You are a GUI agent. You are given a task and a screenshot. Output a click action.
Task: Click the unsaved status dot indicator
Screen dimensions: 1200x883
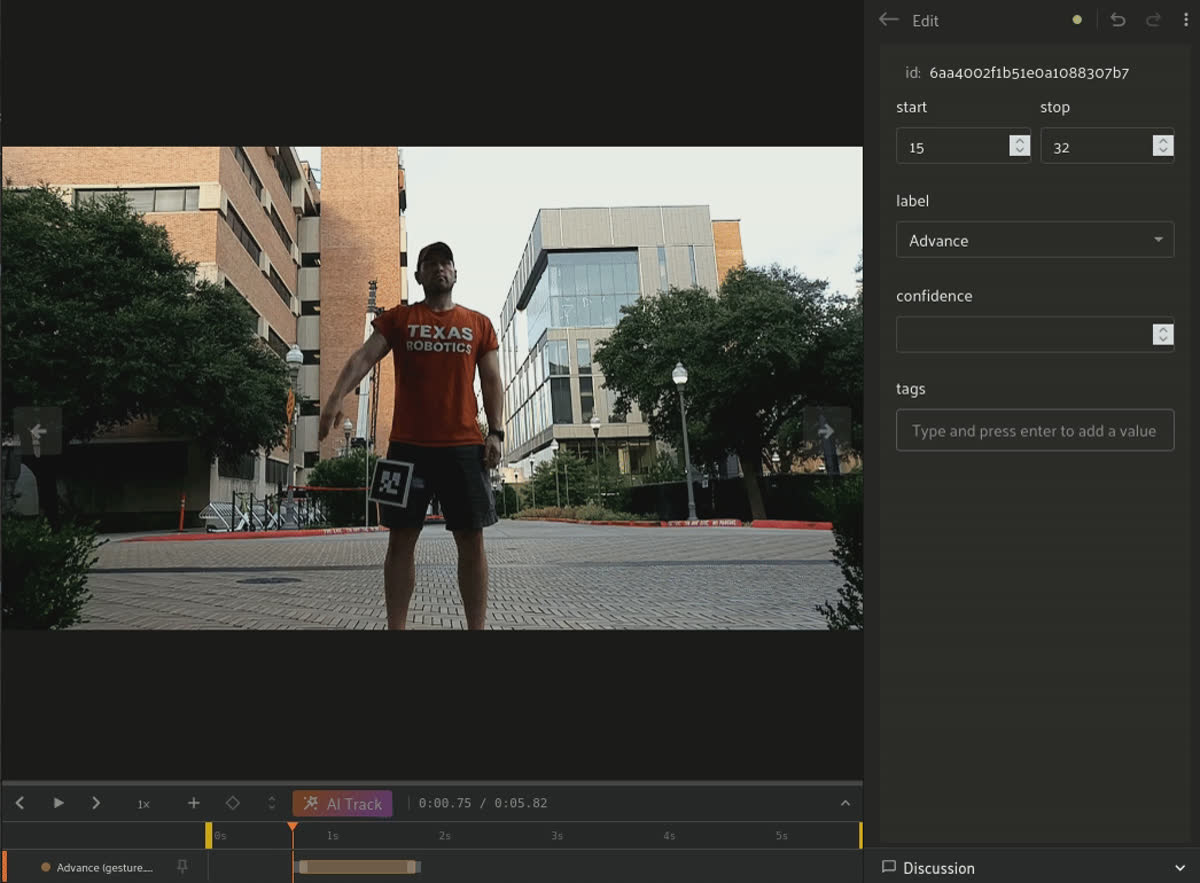click(1077, 19)
